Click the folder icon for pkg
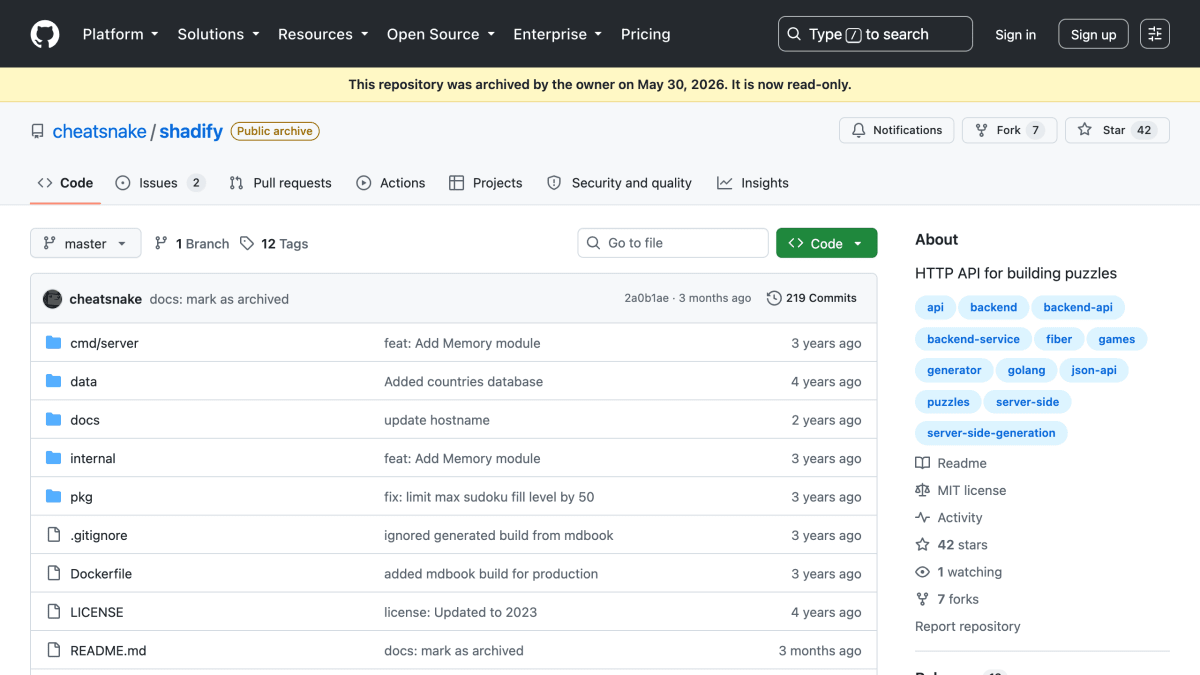 point(54,497)
